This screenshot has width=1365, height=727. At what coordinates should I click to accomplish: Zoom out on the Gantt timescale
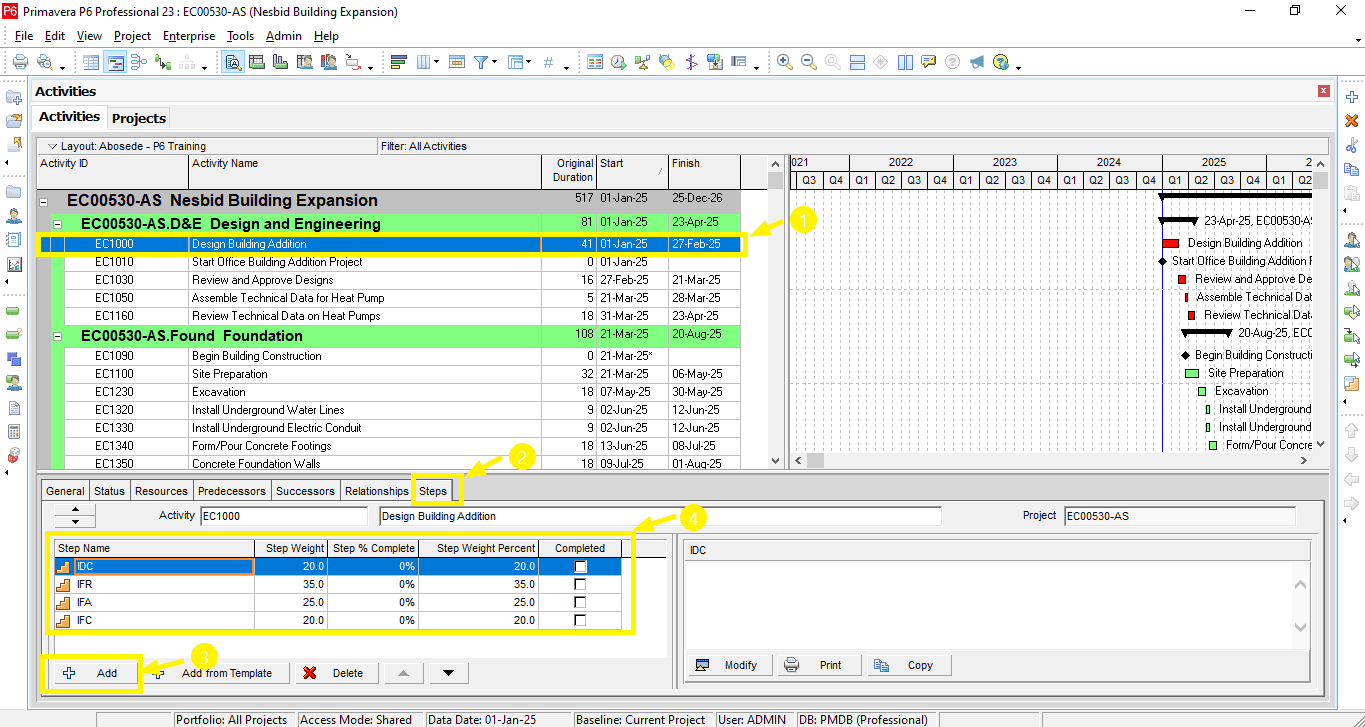click(x=809, y=62)
